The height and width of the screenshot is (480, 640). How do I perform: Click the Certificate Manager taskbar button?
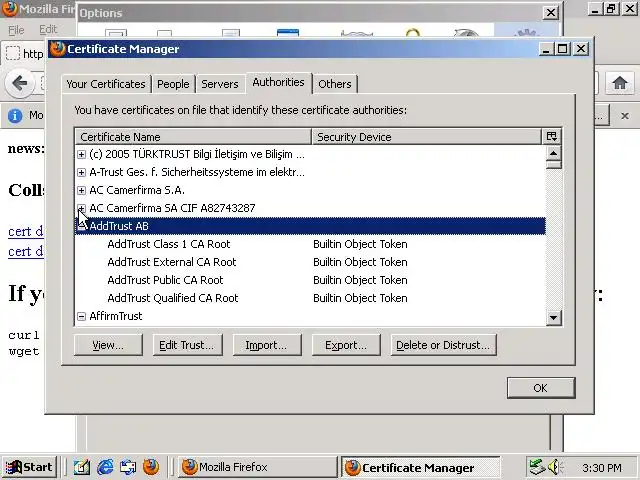click(x=420, y=467)
